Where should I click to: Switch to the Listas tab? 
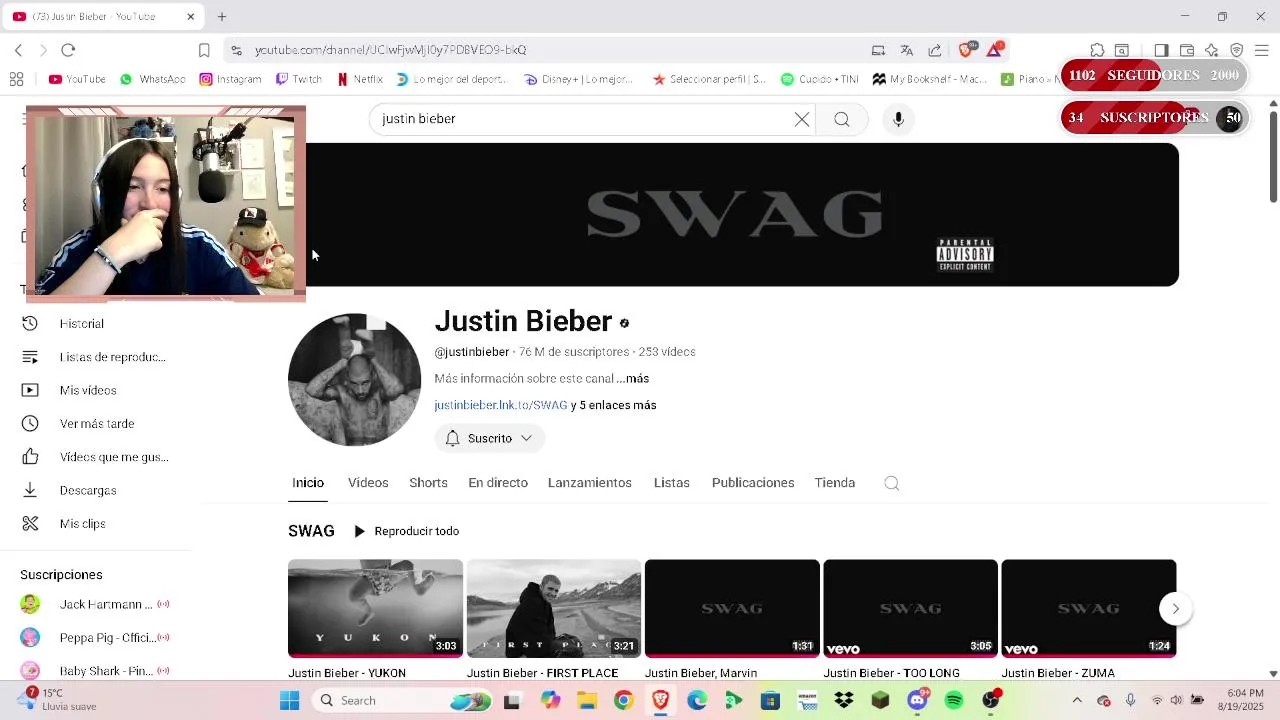point(672,483)
